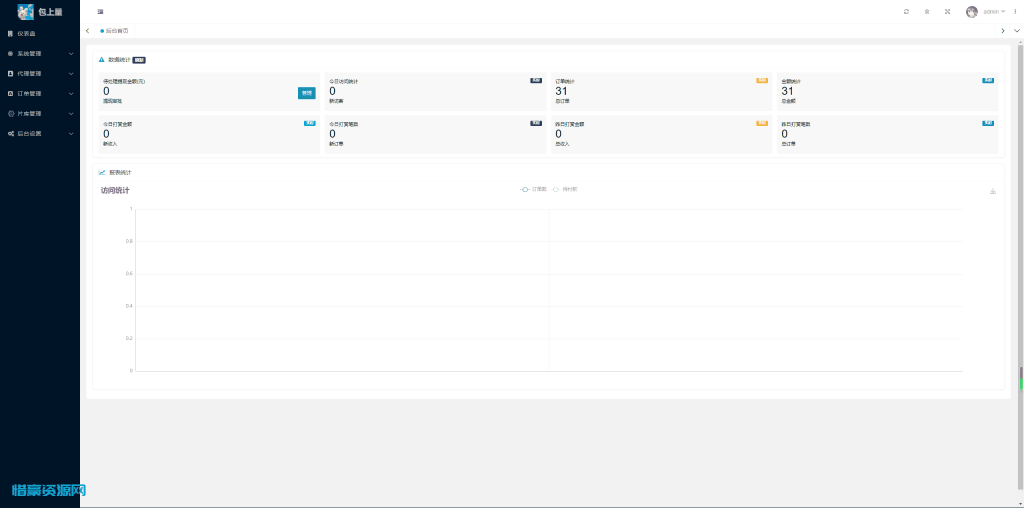This screenshot has width=1024, height=508.
Task: Expand the 代理管理 sidebar menu
Action: pos(39,73)
